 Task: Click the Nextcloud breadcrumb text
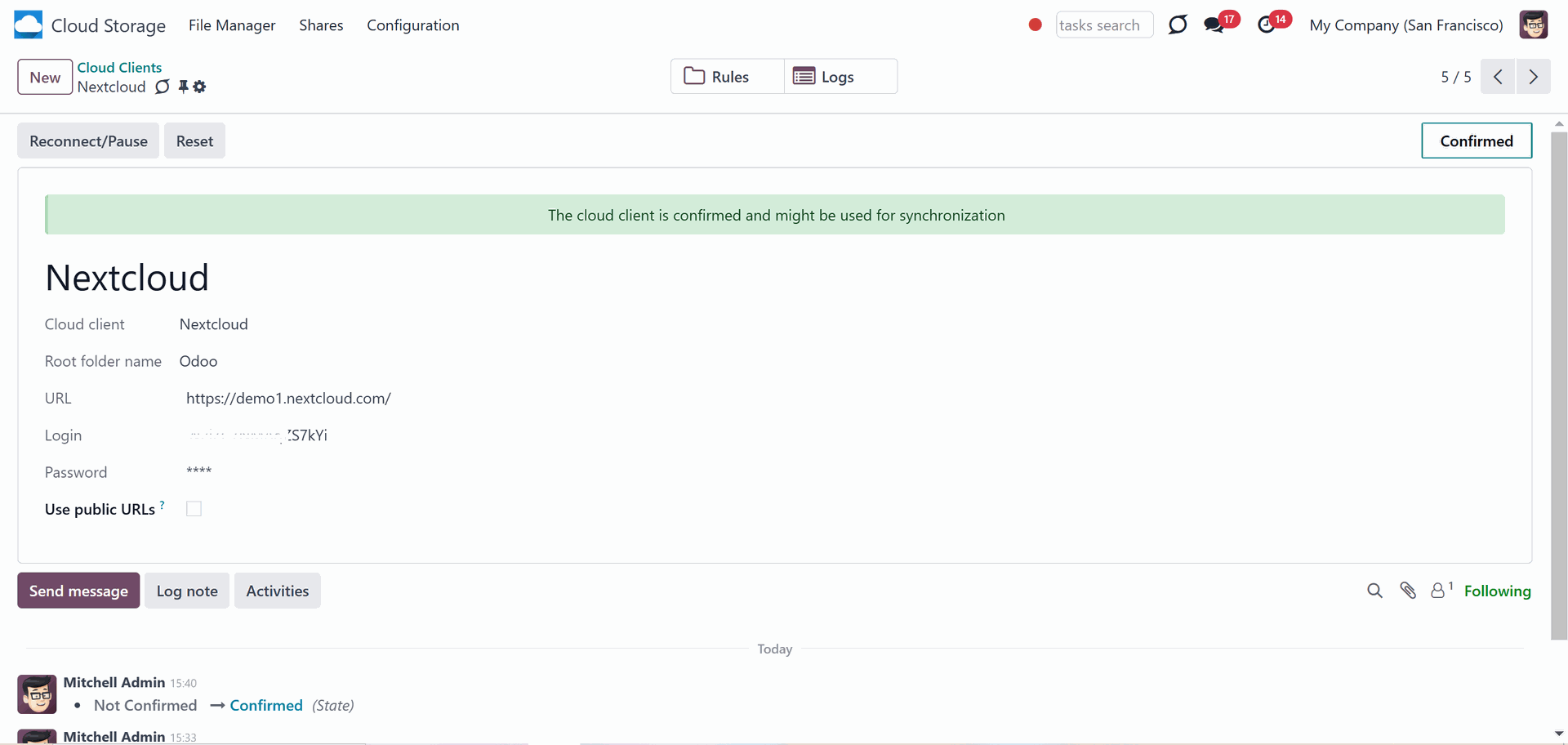point(112,87)
